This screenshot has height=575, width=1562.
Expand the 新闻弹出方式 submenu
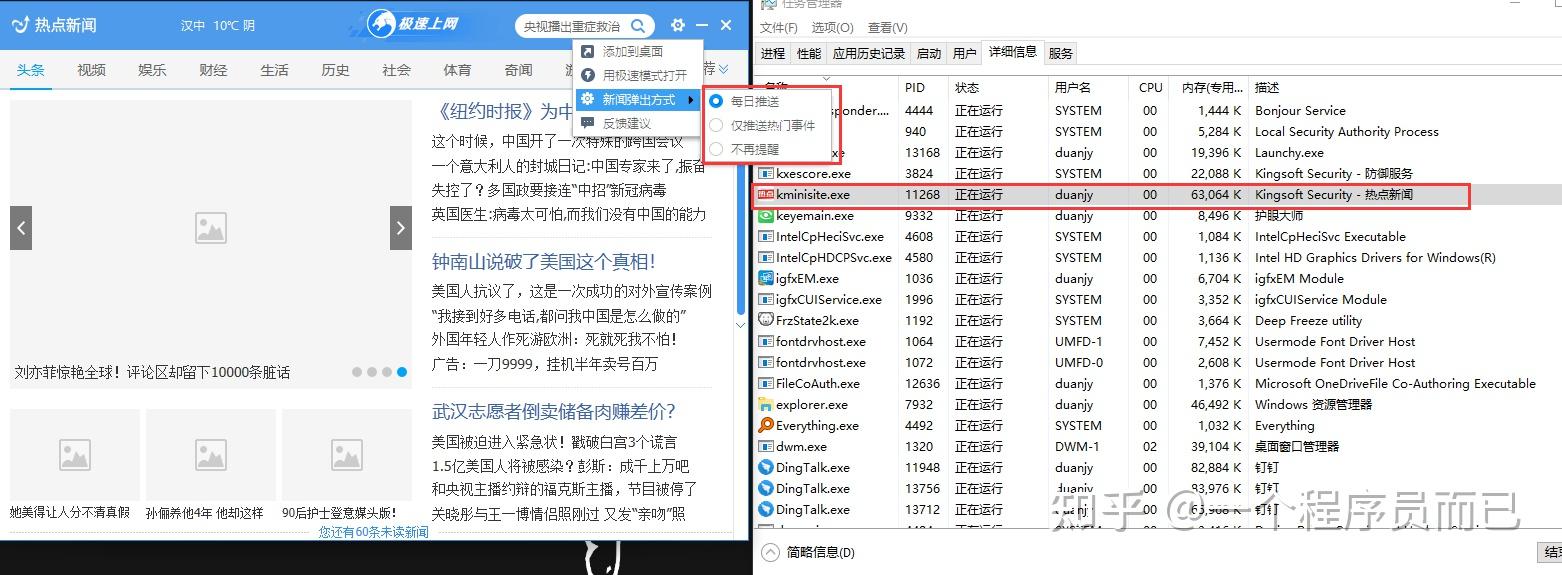[x=638, y=99]
